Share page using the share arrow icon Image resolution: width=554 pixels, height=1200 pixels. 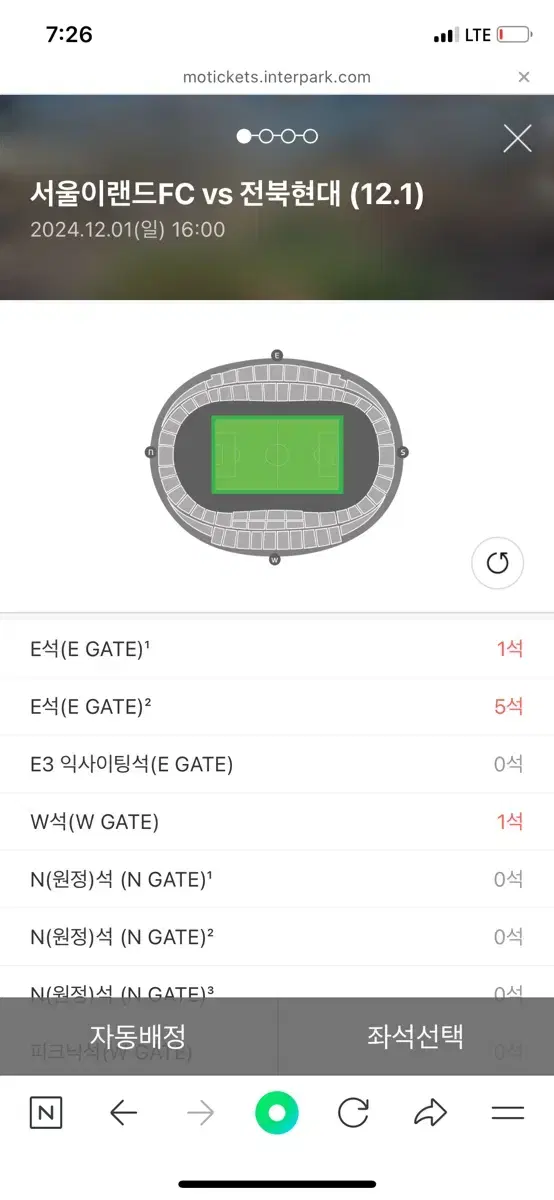pos(430,1113)
